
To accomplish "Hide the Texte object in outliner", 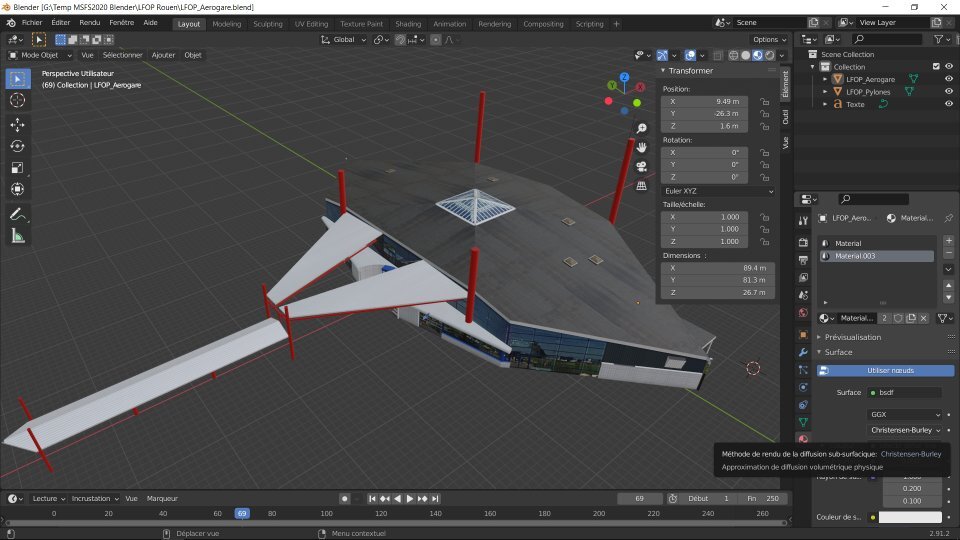I will [948, 104].
